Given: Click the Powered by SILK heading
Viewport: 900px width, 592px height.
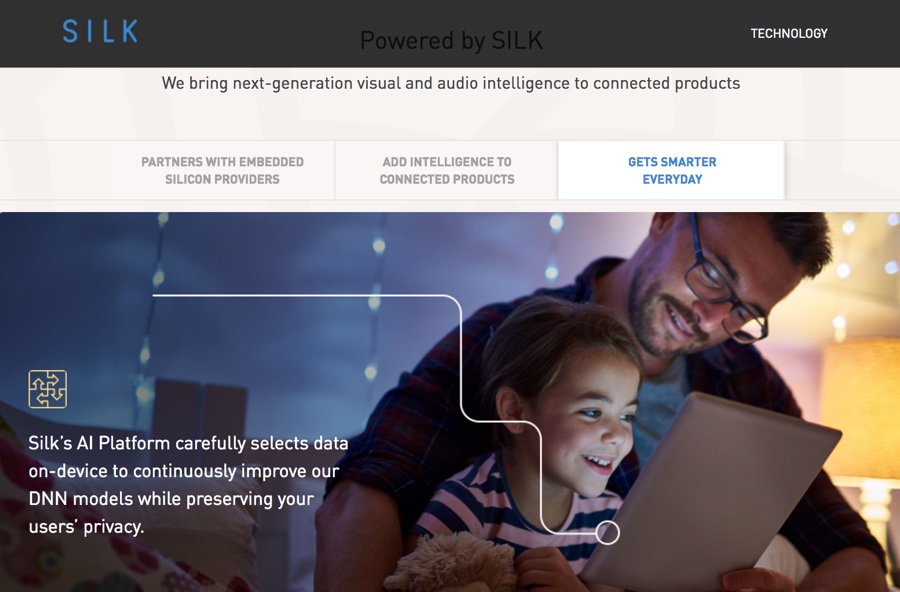Looking at the screenshot, I should (451, 40).
